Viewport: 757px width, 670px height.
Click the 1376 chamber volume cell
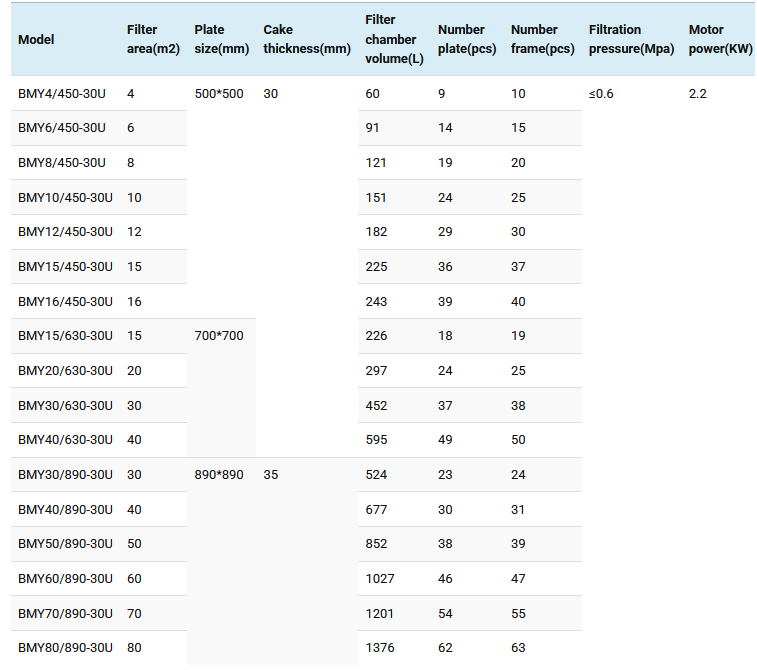(x=380, y=648)
